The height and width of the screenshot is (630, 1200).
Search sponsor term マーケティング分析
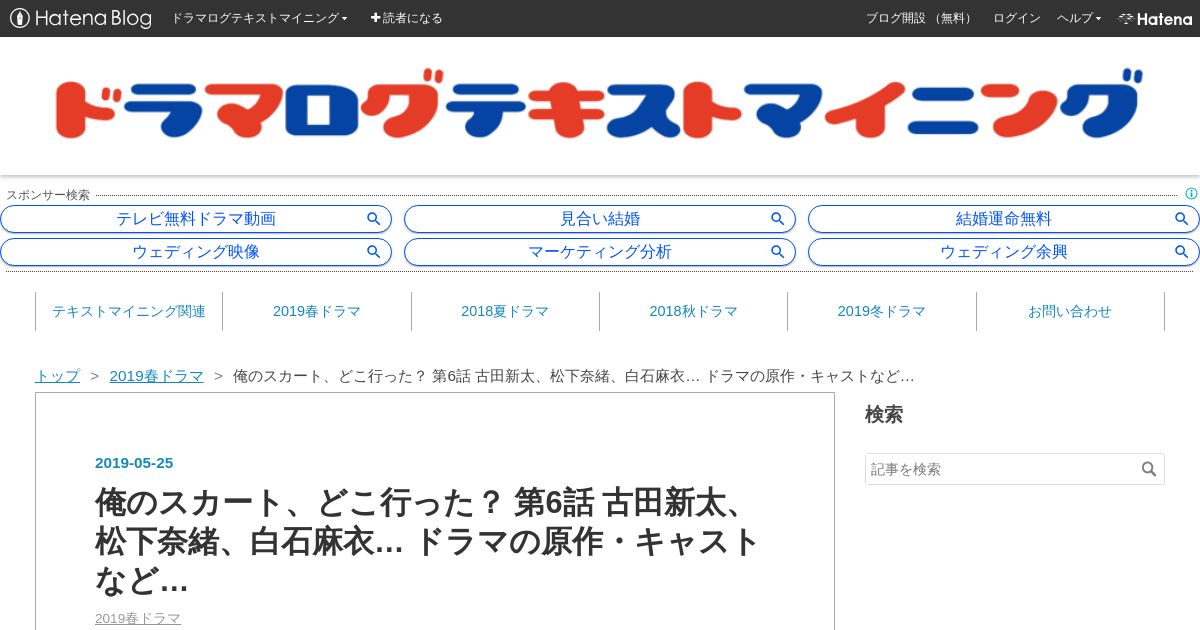(x=600, y=252)
